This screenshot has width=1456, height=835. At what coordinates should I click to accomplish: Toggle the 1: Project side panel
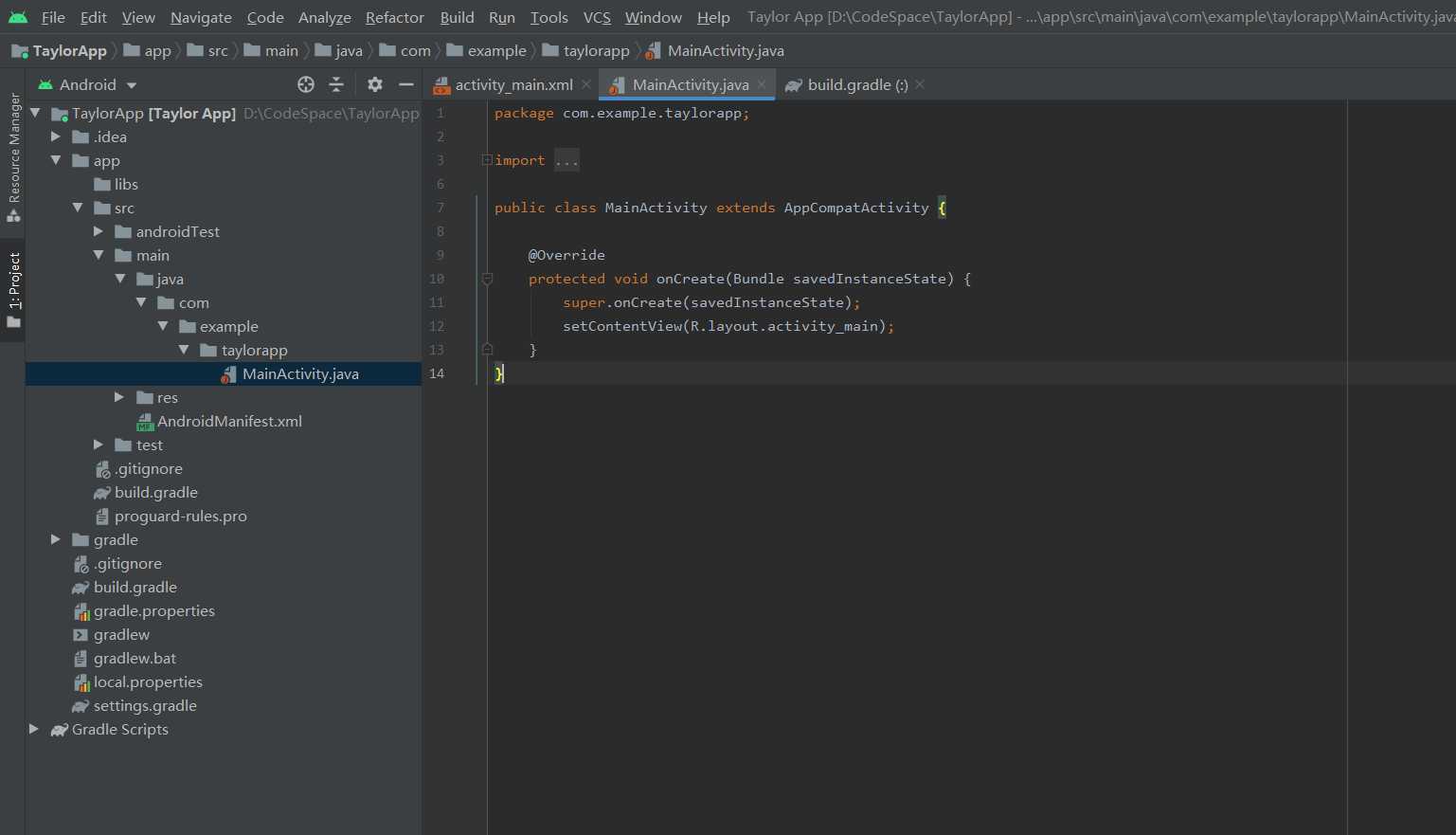[13, 290]
